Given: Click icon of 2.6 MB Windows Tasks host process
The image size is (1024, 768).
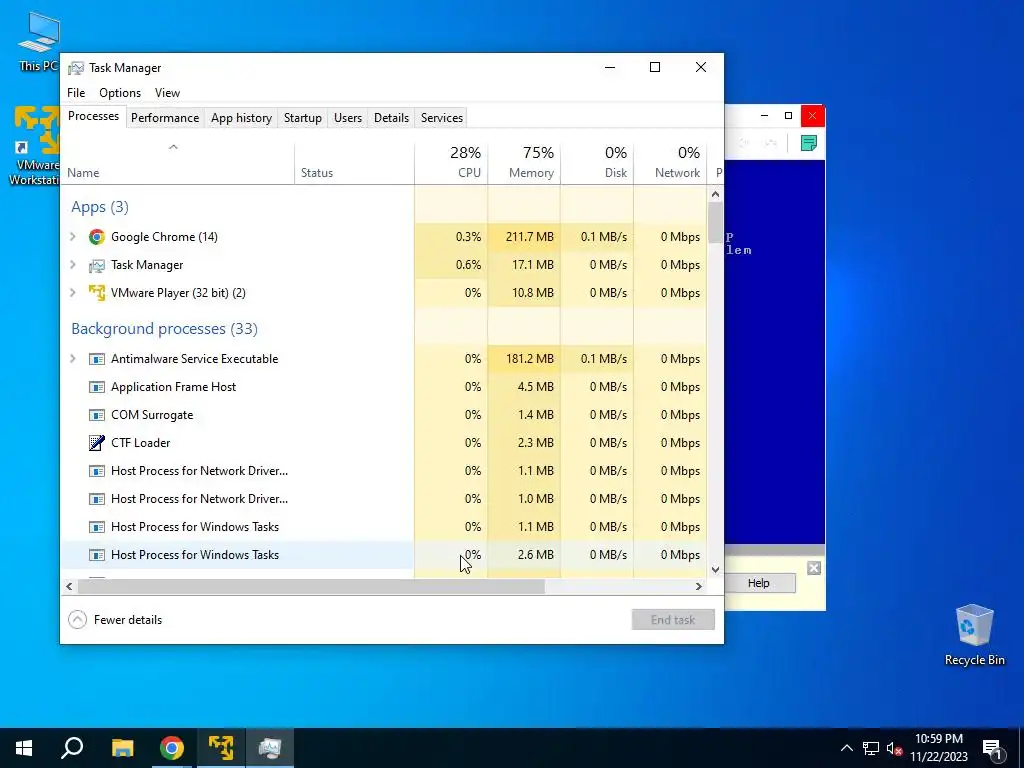Looking at the screenshot, I should (x=97, y=555).
